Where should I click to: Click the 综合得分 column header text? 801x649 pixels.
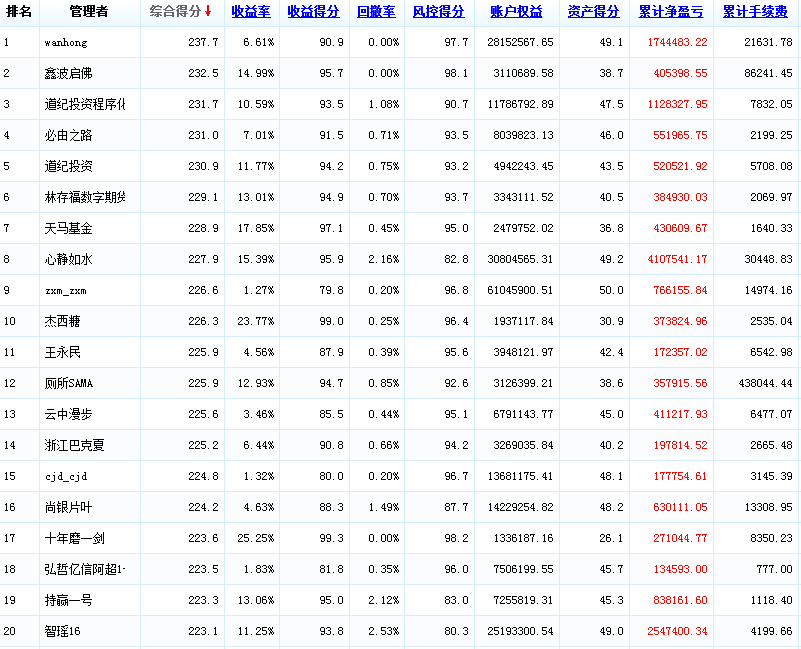tap(175, 11)
